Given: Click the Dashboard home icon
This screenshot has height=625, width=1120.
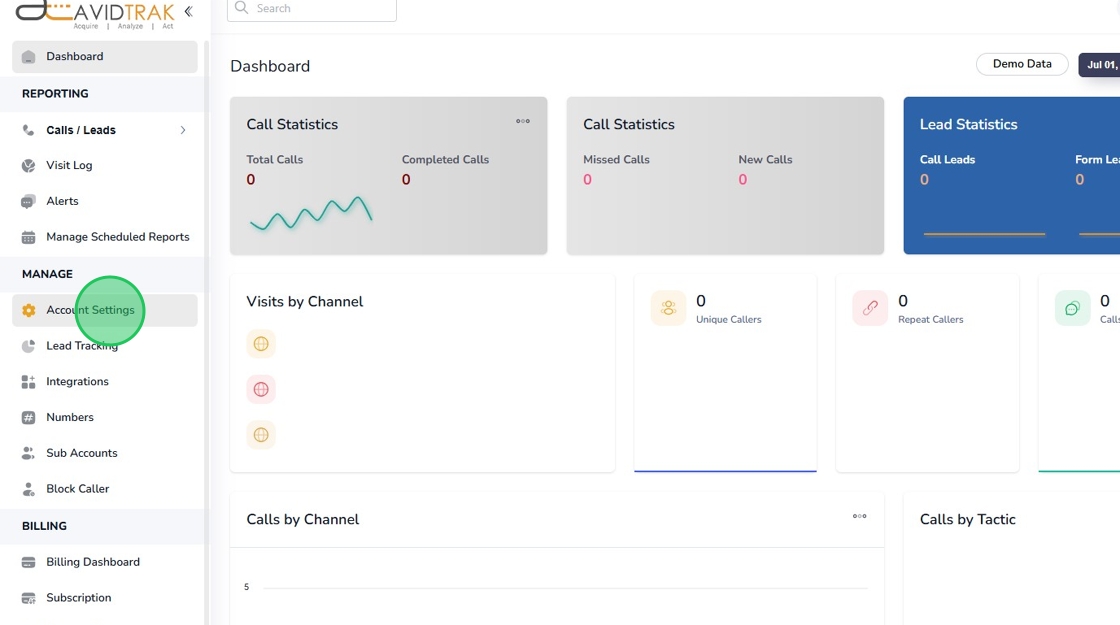Looking at the screenshot, I should 29,56.
